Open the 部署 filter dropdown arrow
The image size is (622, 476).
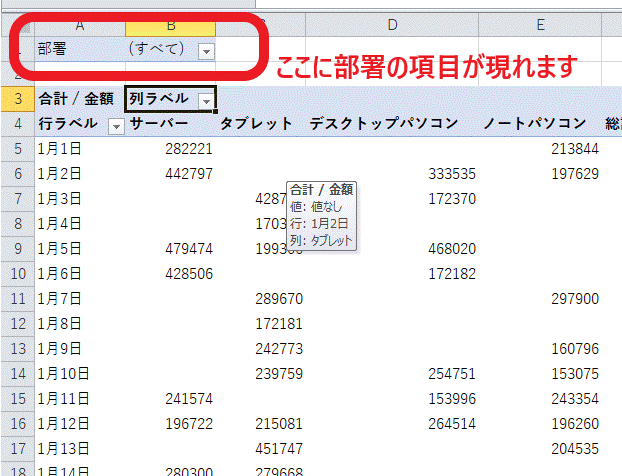point(206,51)
